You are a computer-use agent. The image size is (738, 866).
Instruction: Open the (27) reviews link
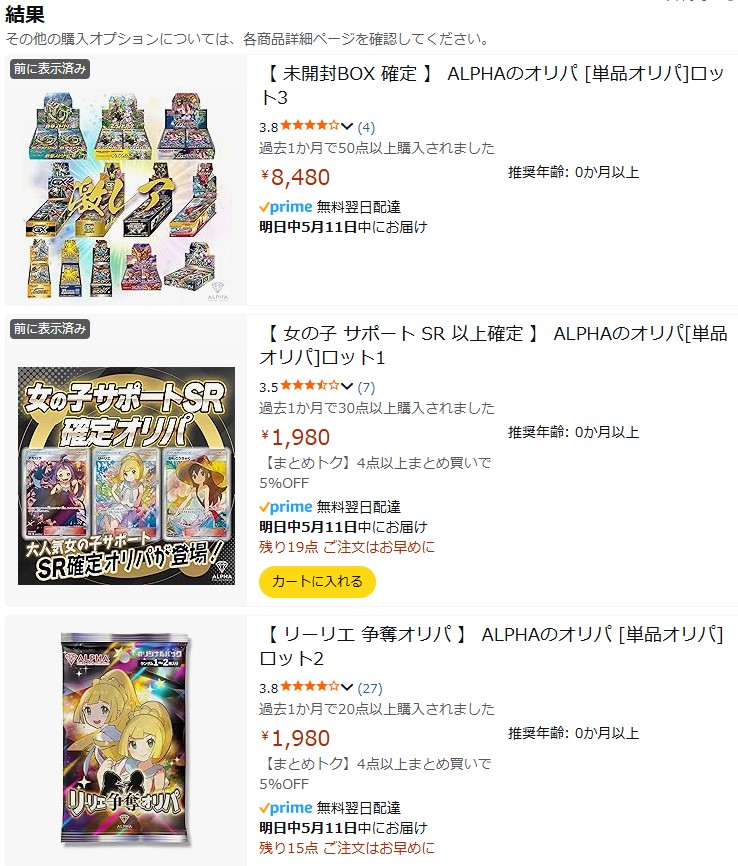pos(370,689)
